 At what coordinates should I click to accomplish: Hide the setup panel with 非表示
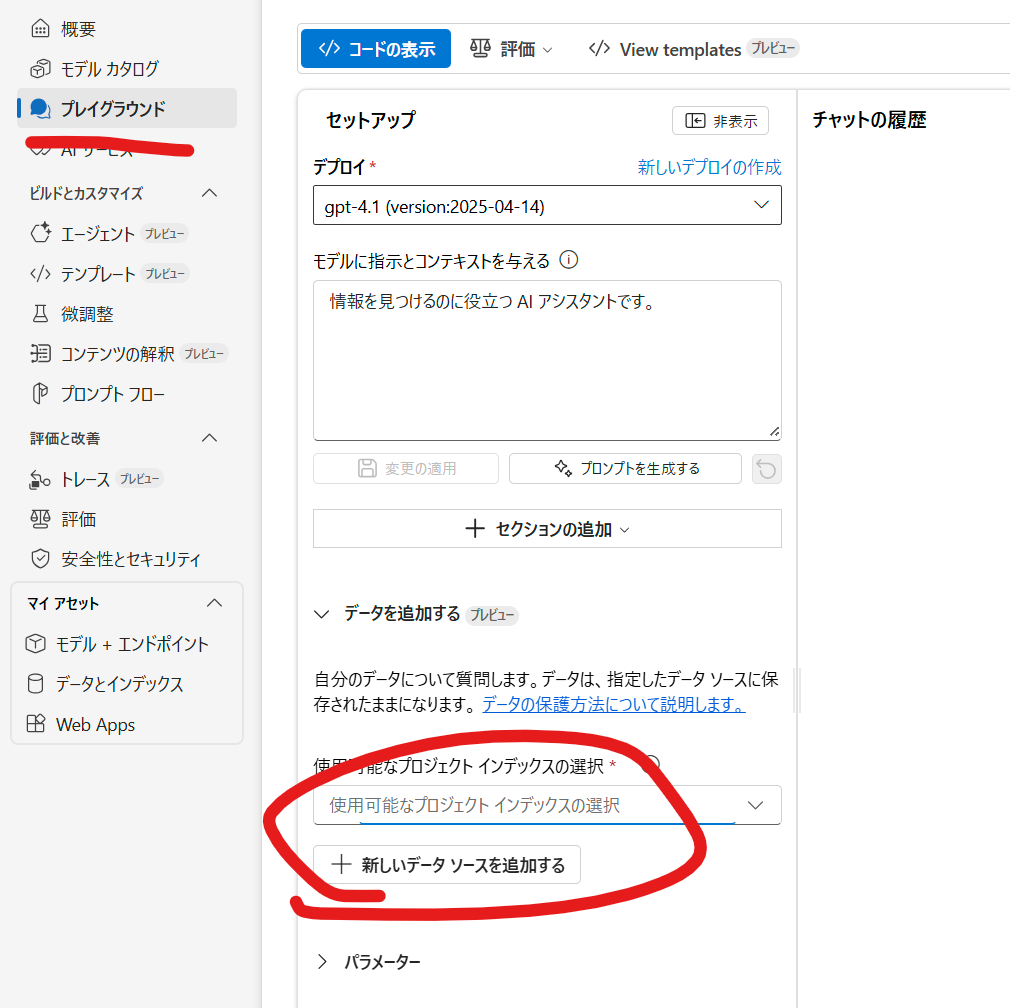(720, 120)
